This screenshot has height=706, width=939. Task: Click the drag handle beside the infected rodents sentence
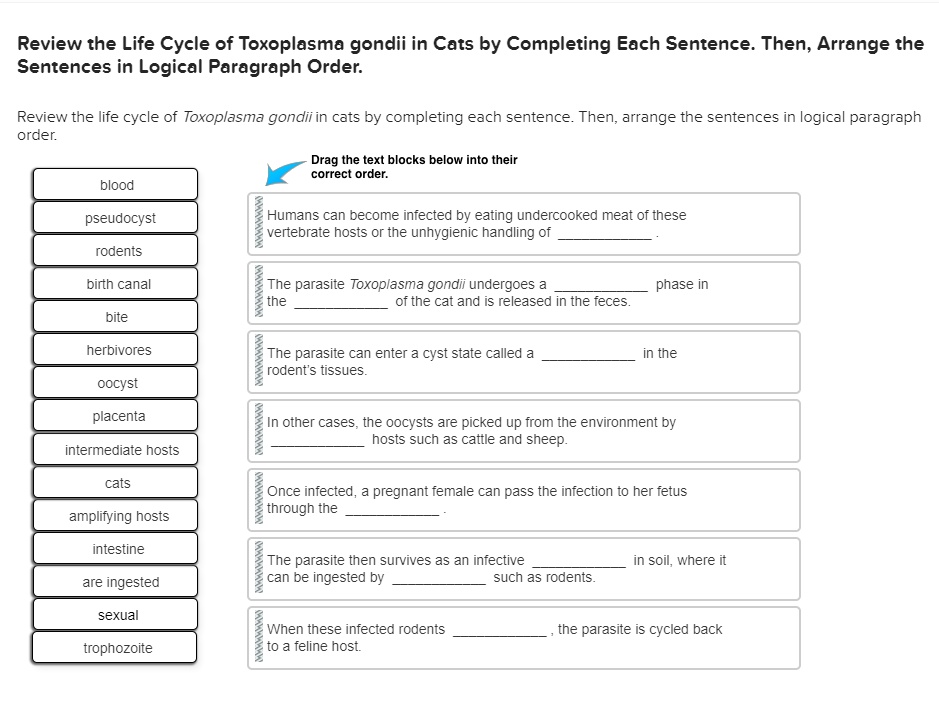click(258, 637)
